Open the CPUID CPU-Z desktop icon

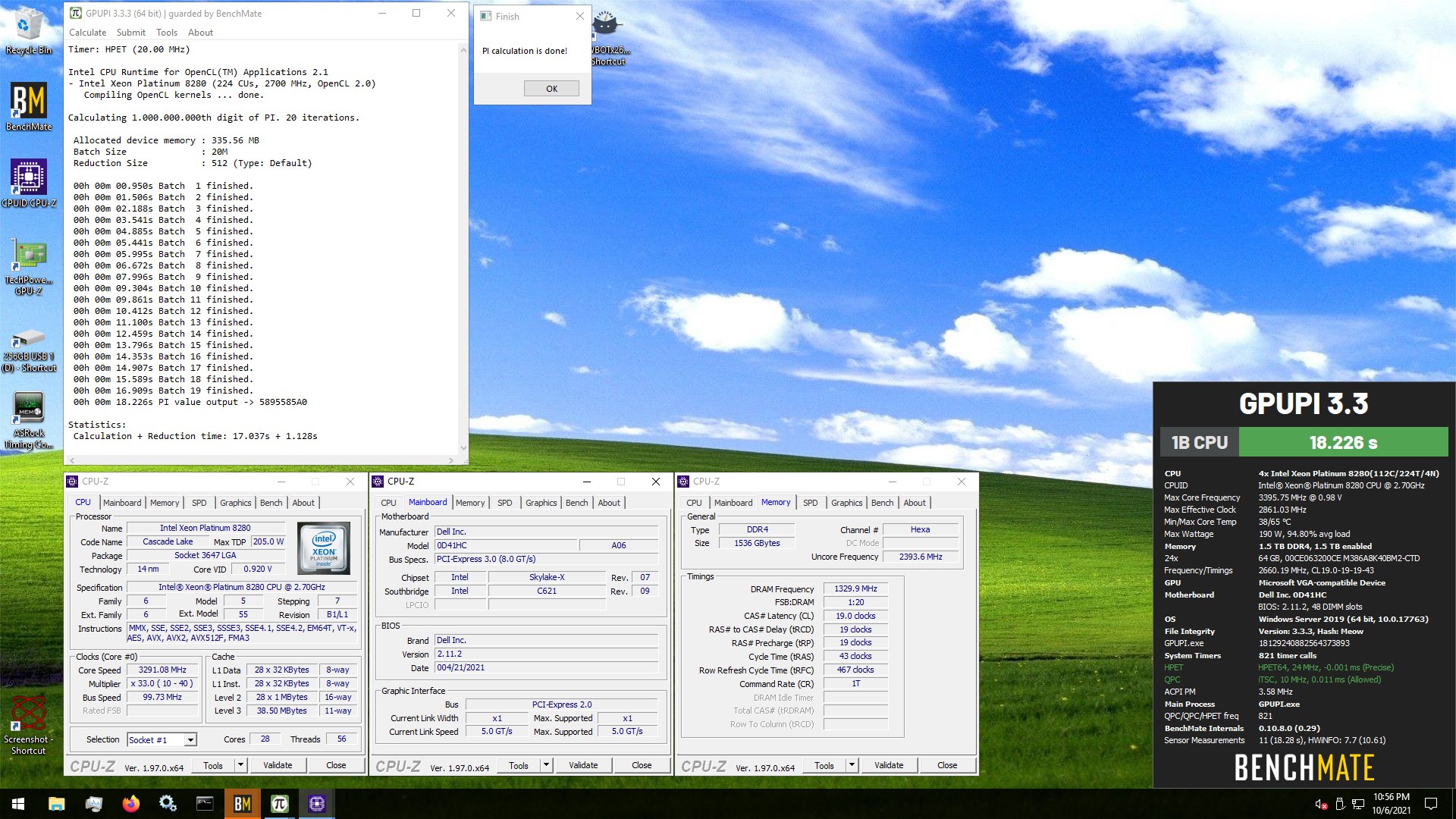click(28, 183)
